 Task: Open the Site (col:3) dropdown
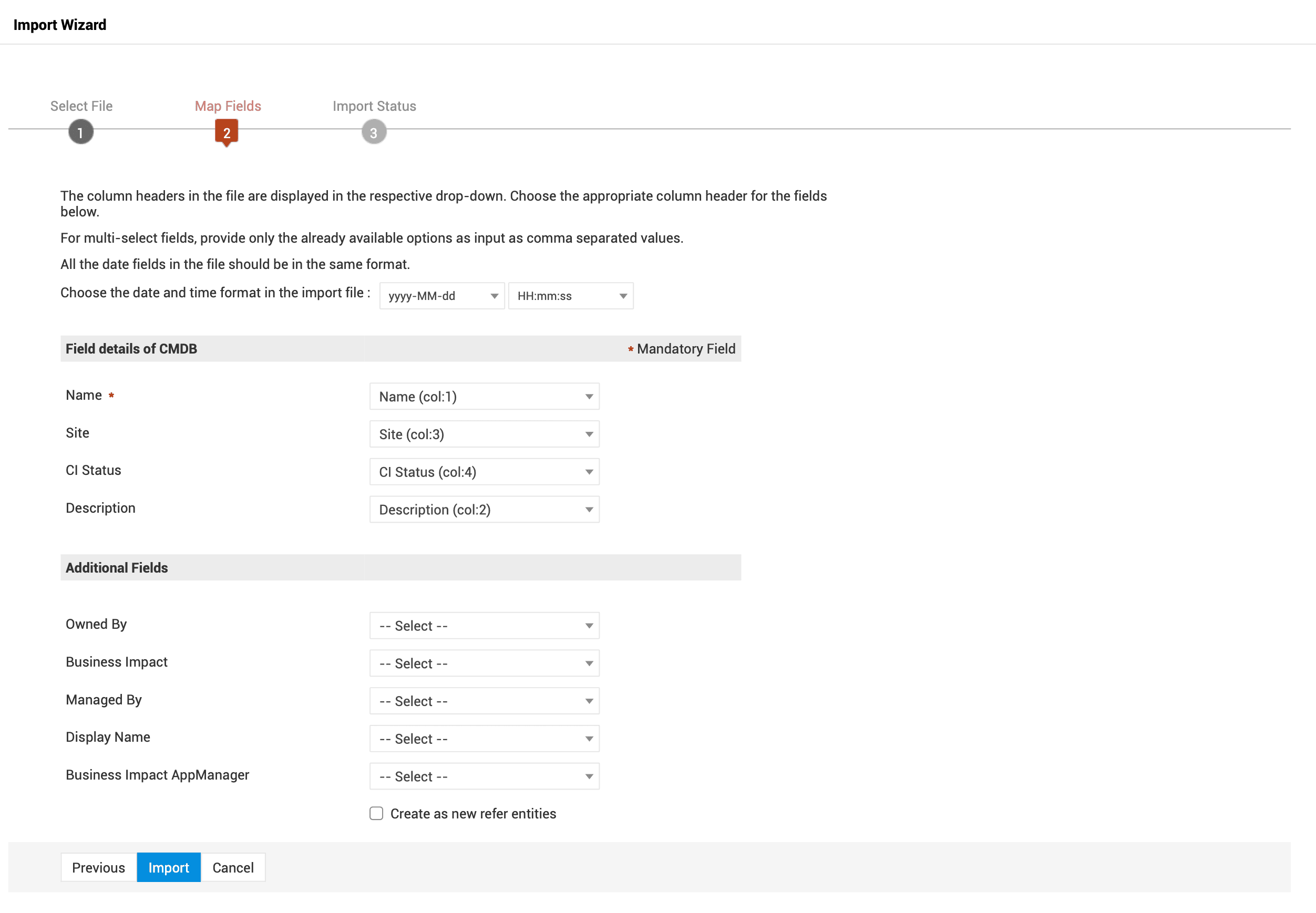(x=484, y=434)
